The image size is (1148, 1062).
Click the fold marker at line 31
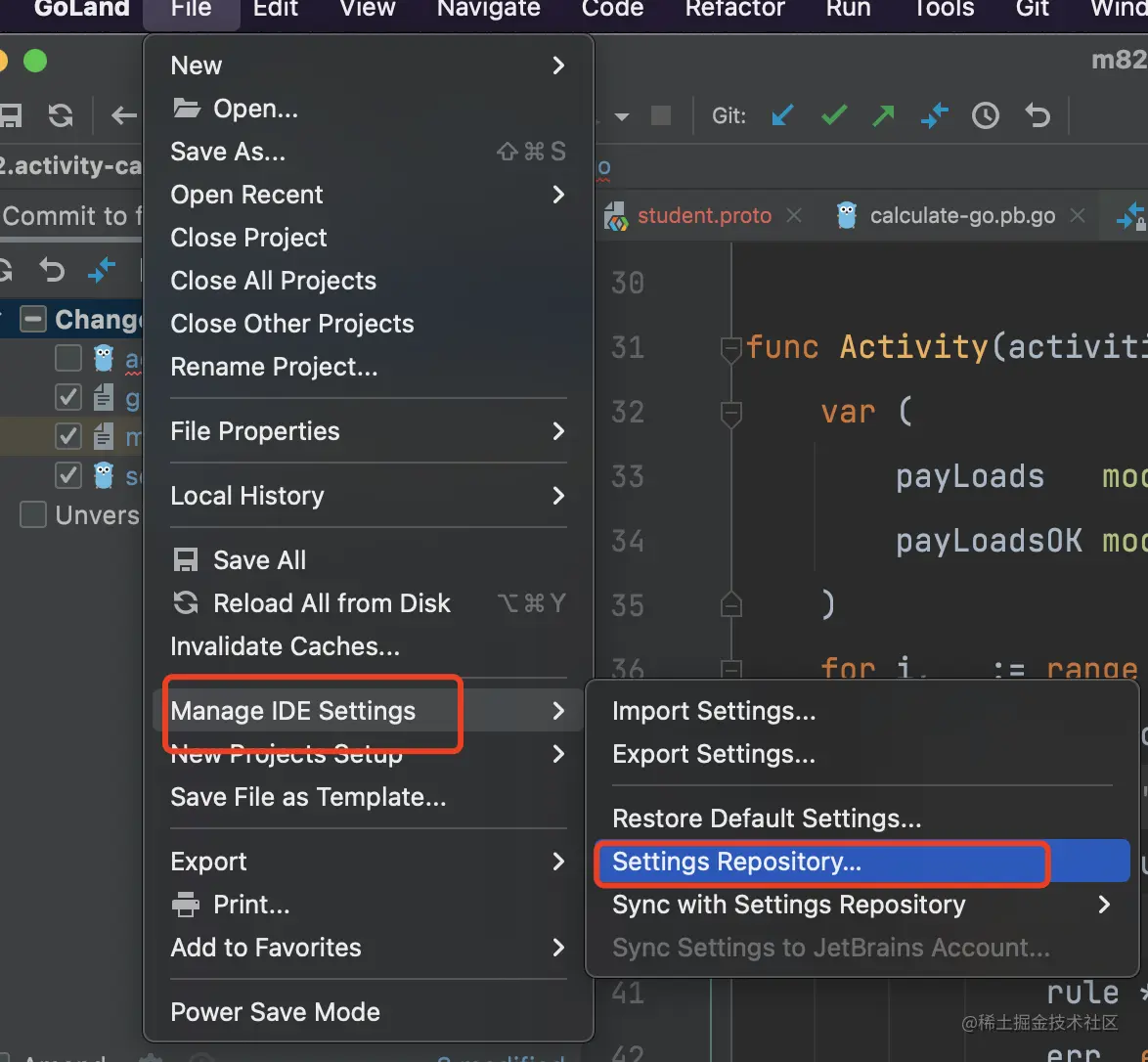pyautogui.click(x=730, y=349)
